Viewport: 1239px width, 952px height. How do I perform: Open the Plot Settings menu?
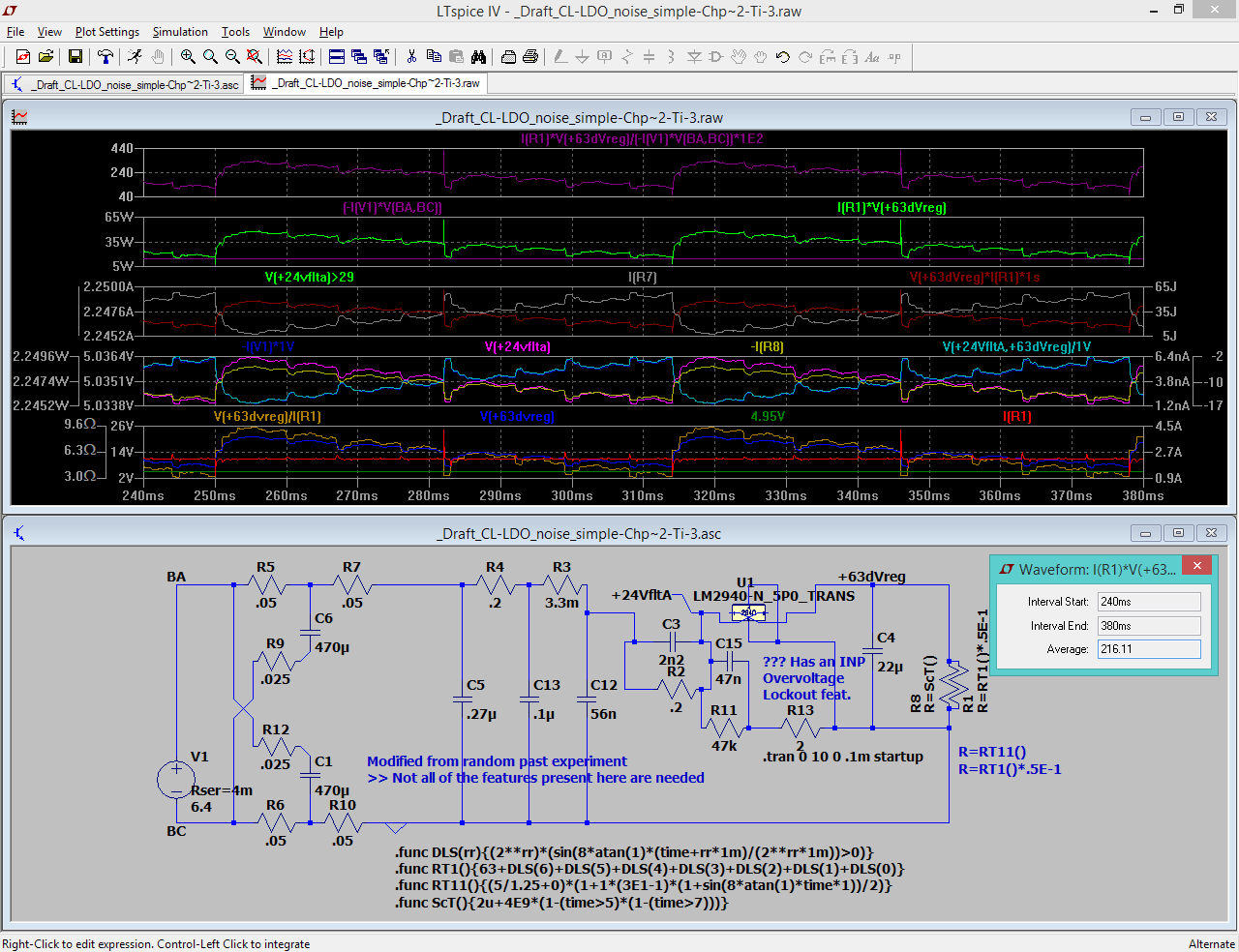click(x=107, y=32)
